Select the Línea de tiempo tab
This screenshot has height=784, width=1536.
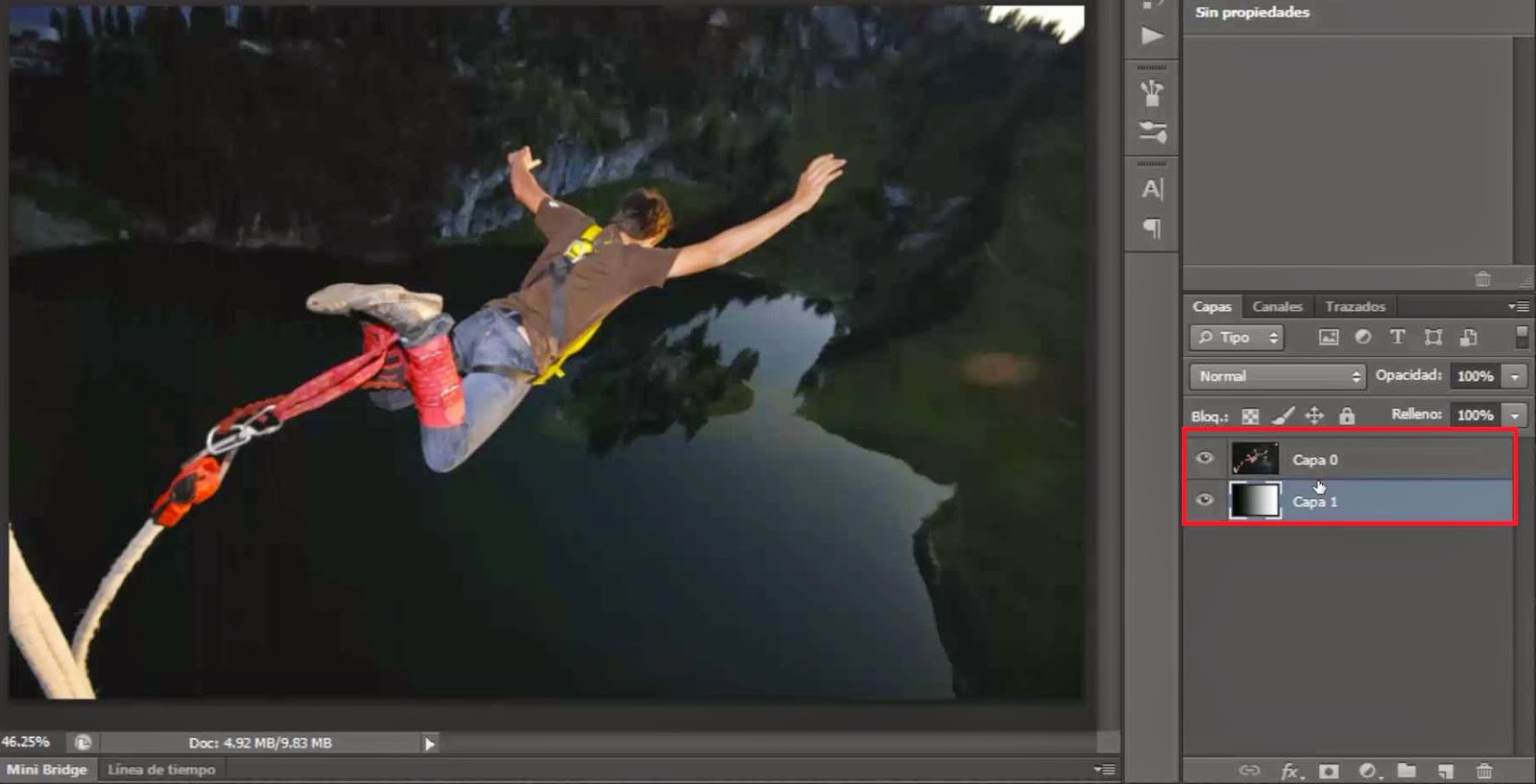click(161, 770)
